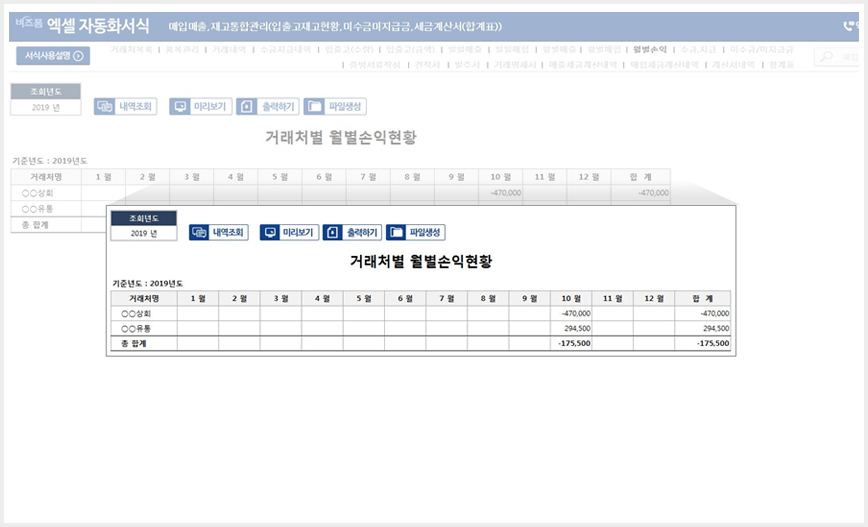This screenshot has width=868, height=527.
Task: Open the 증빙서류작성 menu item
Action: 375,65
